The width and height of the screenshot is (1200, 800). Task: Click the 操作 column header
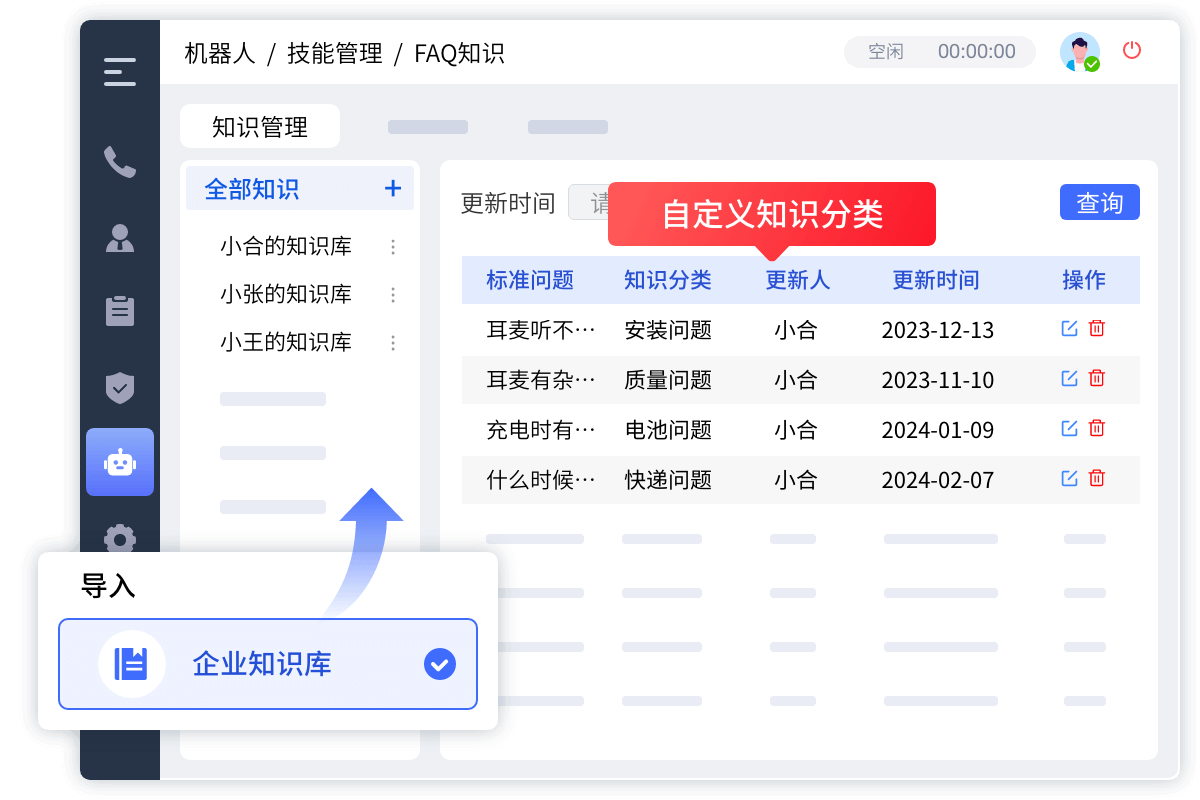click(x=1084, y=280)
